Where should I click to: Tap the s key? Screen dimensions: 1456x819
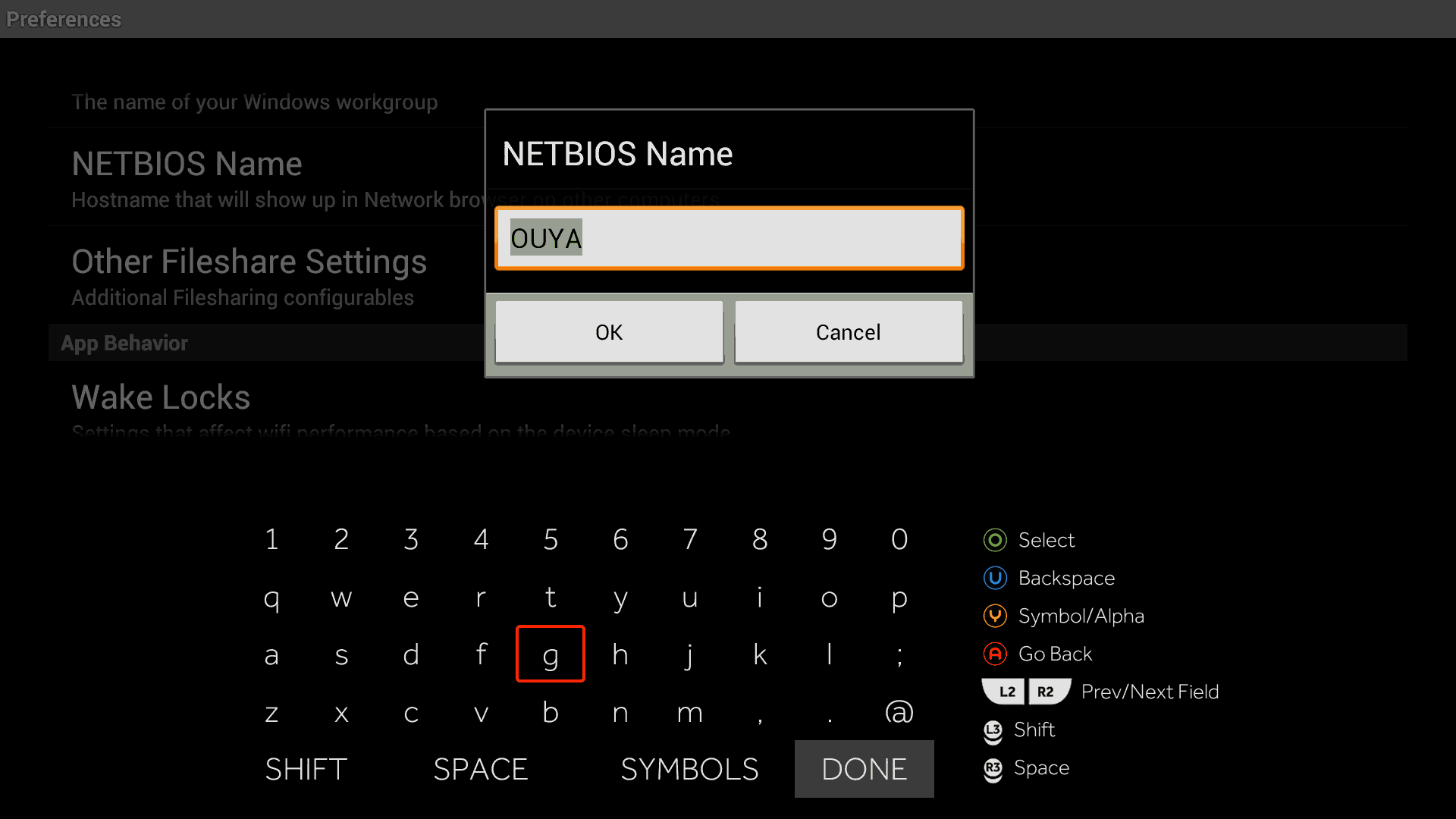click(x=341, y=654)
